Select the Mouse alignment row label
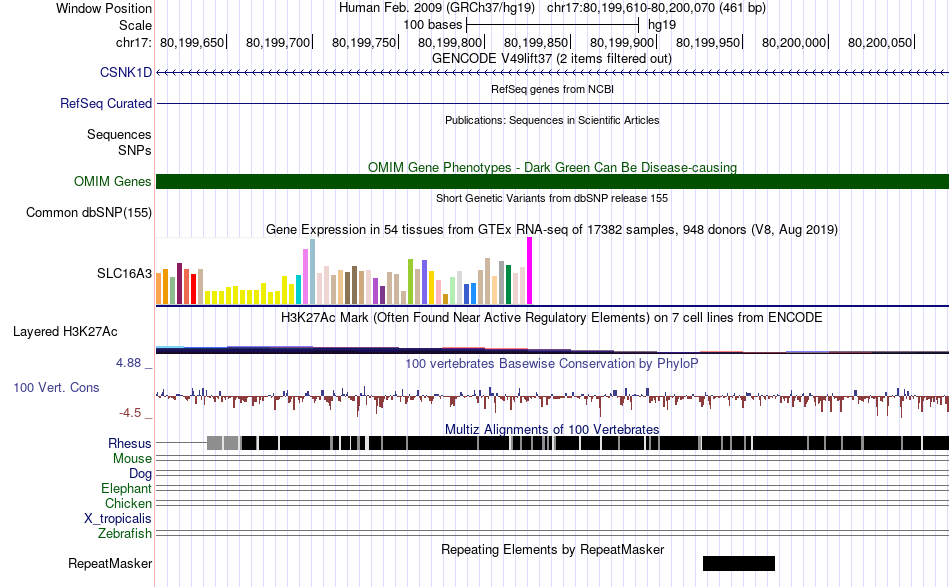Viewport: 950px width, 587px height. pos(132,459)
